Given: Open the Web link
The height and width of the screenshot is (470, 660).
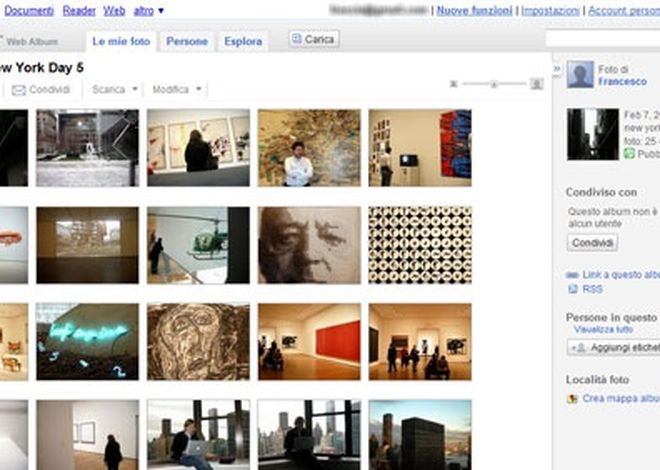Looking at the screenshot, I should (114, 11).
